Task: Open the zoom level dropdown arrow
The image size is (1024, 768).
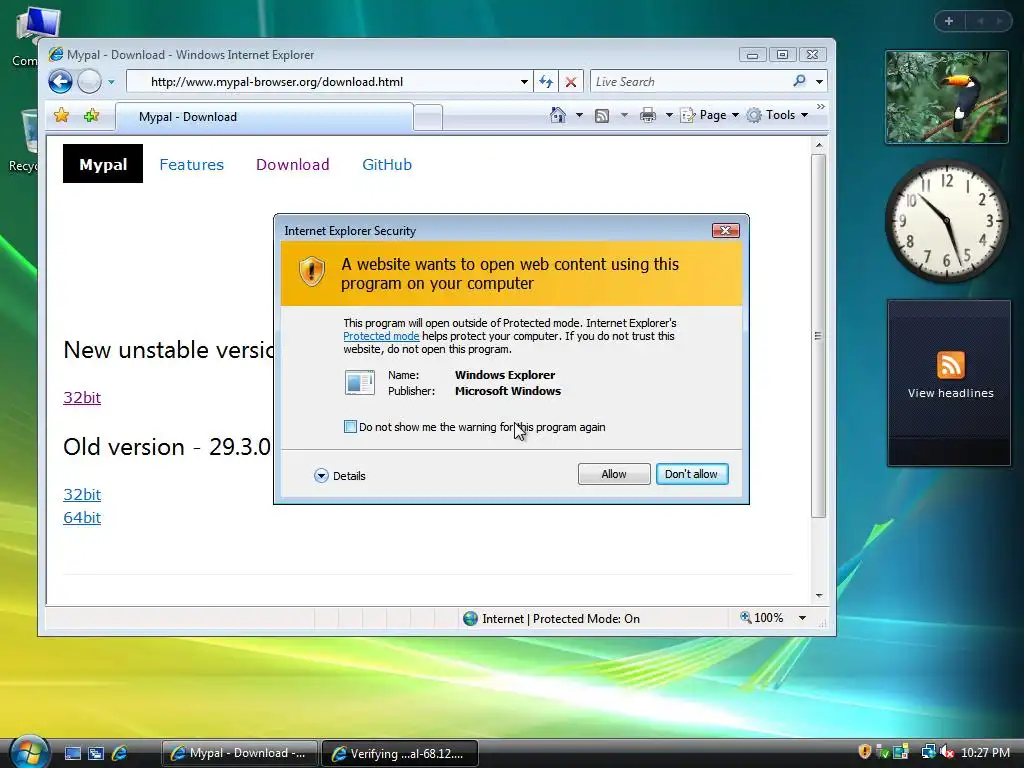Action: pos(802,618)
